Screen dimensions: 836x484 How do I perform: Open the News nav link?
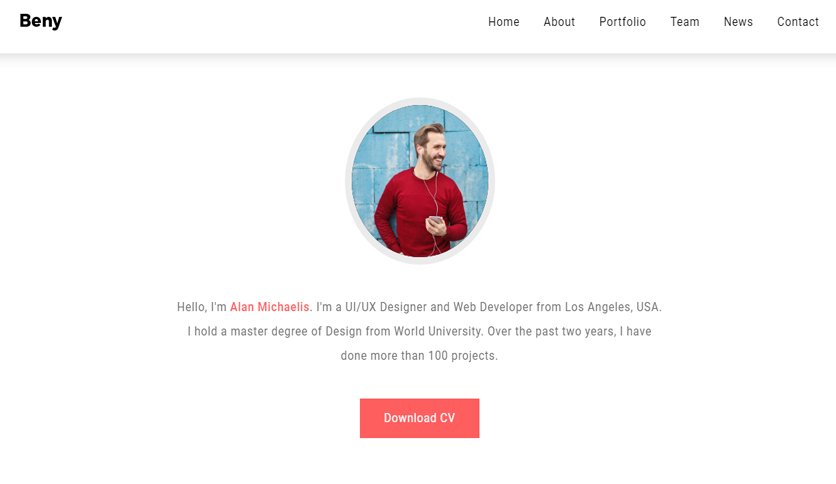tap(738, 22)
